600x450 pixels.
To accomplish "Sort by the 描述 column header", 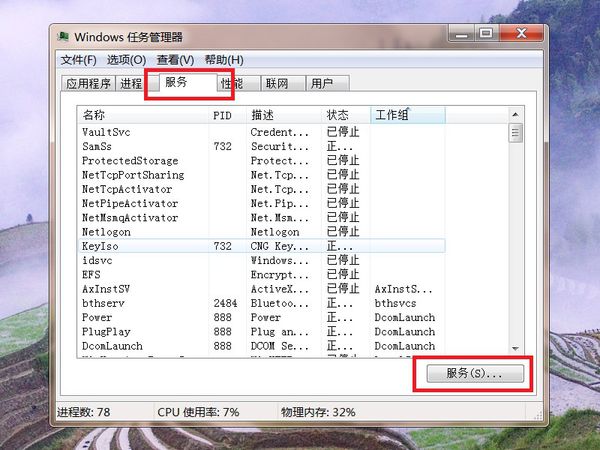I will pos(284,115).
